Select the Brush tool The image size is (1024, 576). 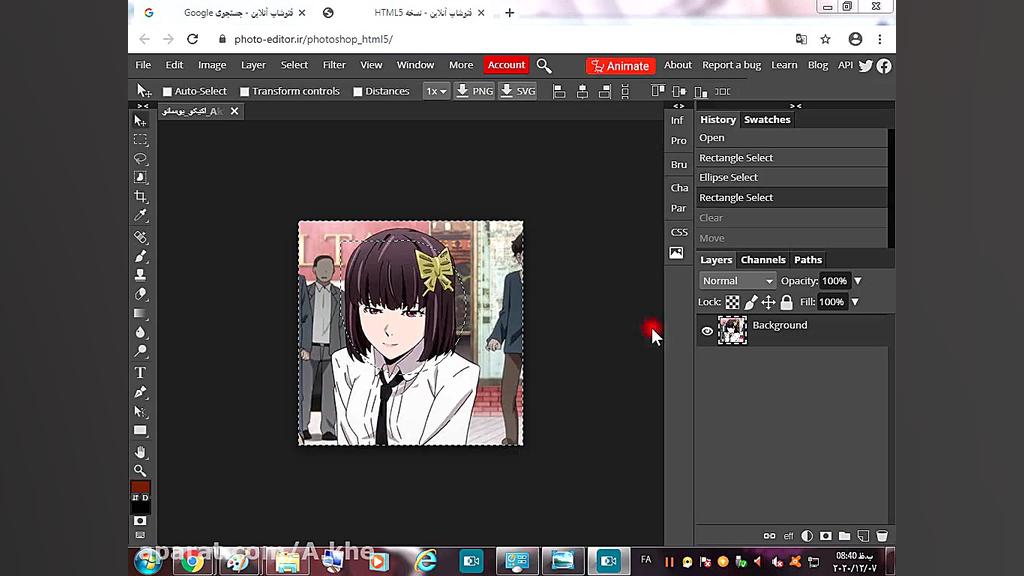click(140, 256)
